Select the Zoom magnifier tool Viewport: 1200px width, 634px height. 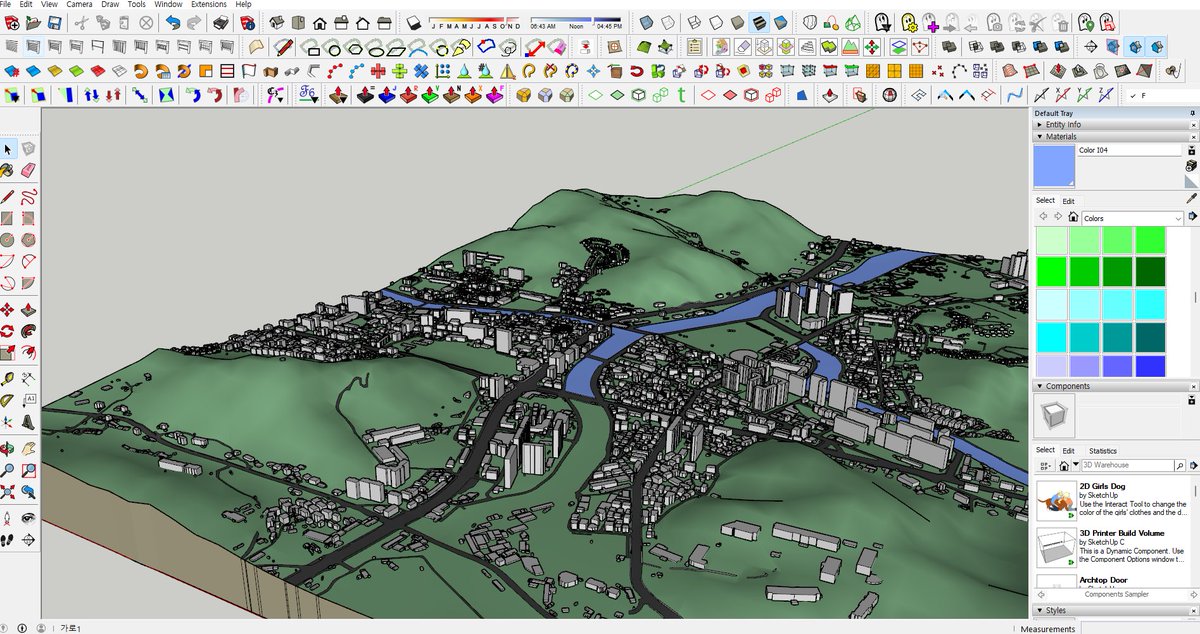[8, 470]
